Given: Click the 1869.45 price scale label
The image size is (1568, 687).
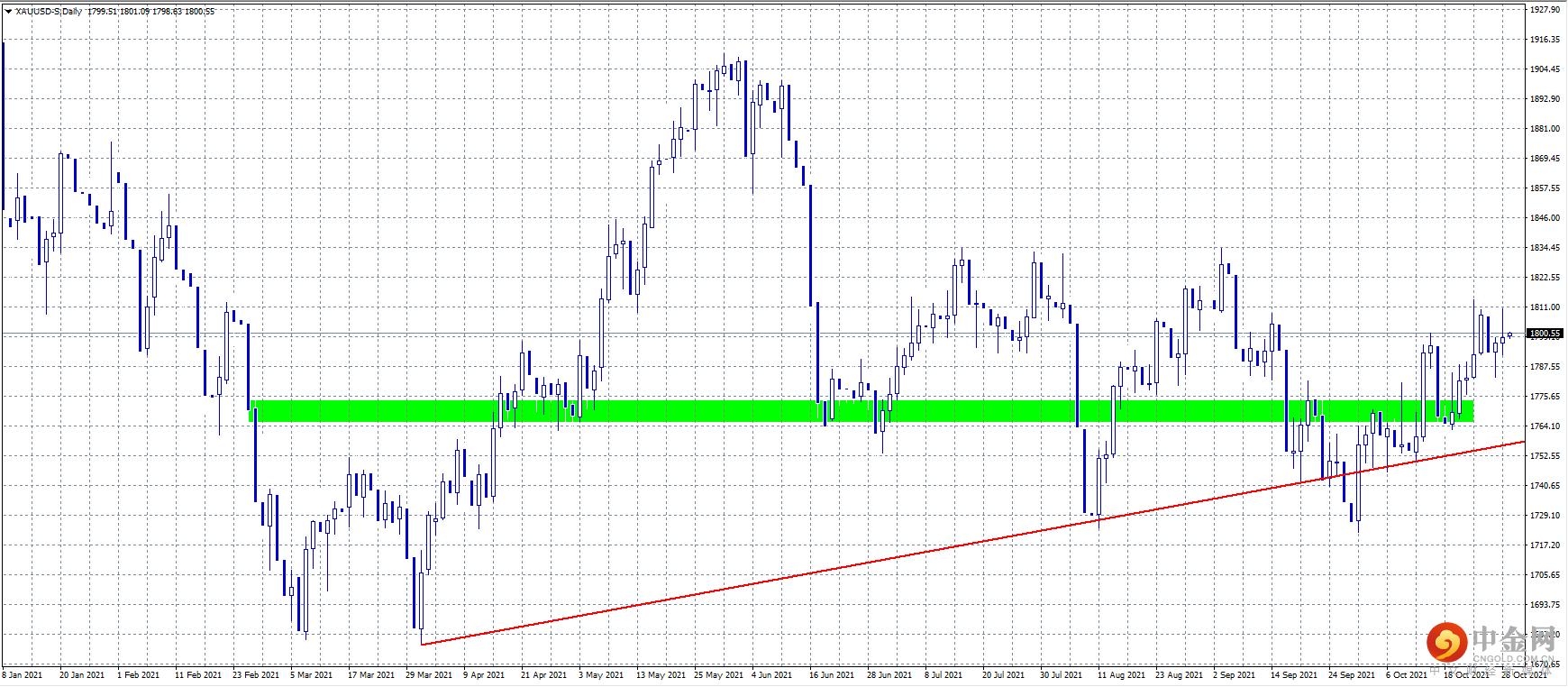Looking at the screenshot, I should click(x=1545, y=159).
